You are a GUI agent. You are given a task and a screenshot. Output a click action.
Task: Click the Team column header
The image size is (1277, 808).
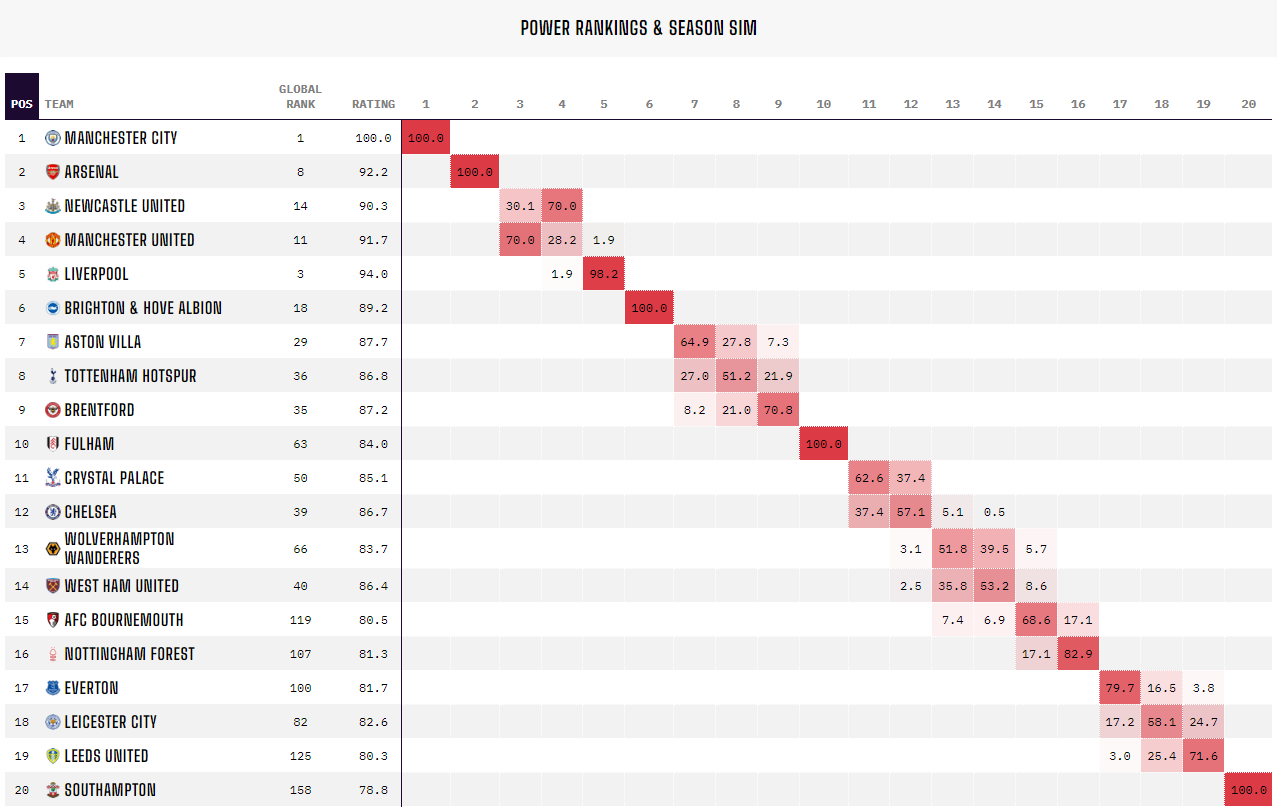point(59,104)
